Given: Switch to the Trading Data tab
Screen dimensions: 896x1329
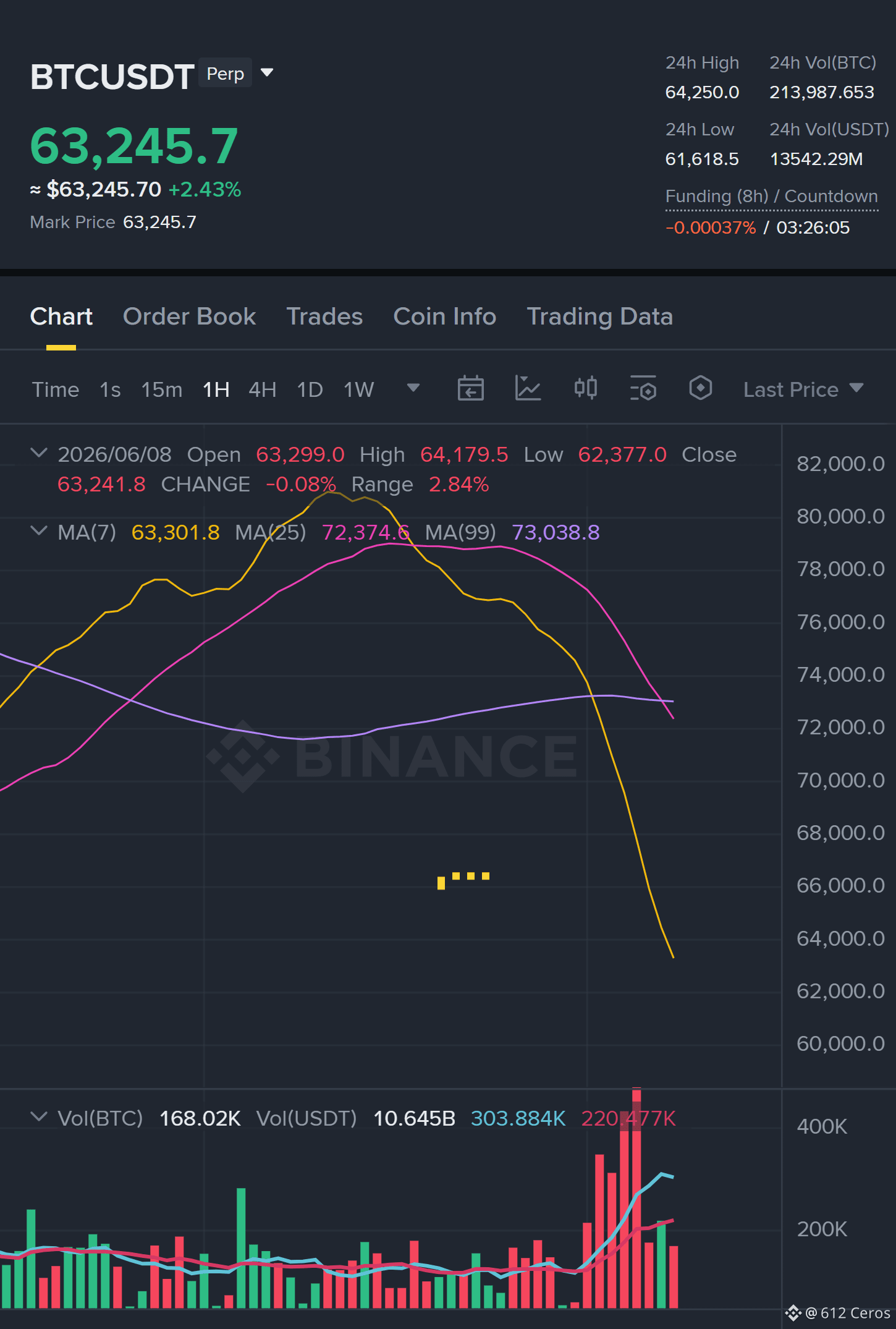Looking at the screenshot, I should (599, 316).
